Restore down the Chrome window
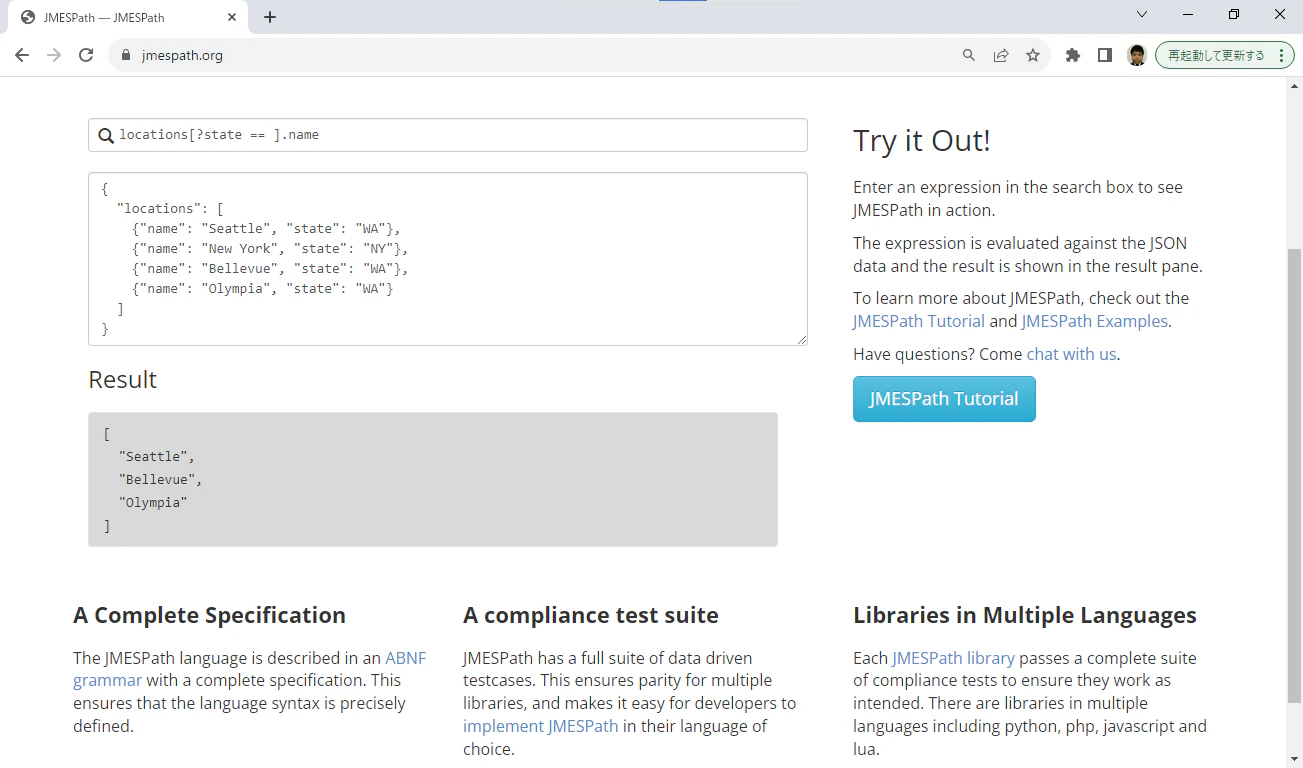The image size is (1303, 768). coord(1234,14)
